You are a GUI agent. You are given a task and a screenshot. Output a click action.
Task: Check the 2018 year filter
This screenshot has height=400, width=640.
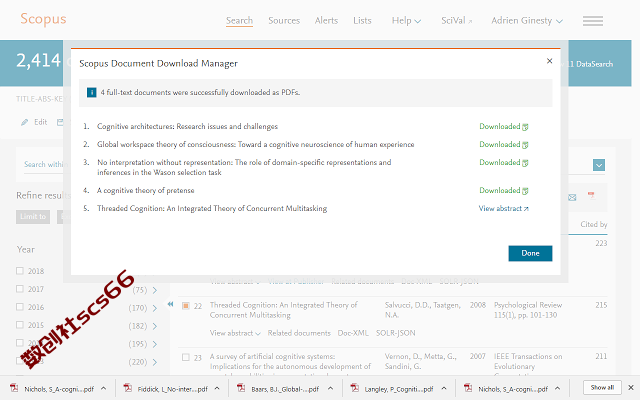point(20,271)
